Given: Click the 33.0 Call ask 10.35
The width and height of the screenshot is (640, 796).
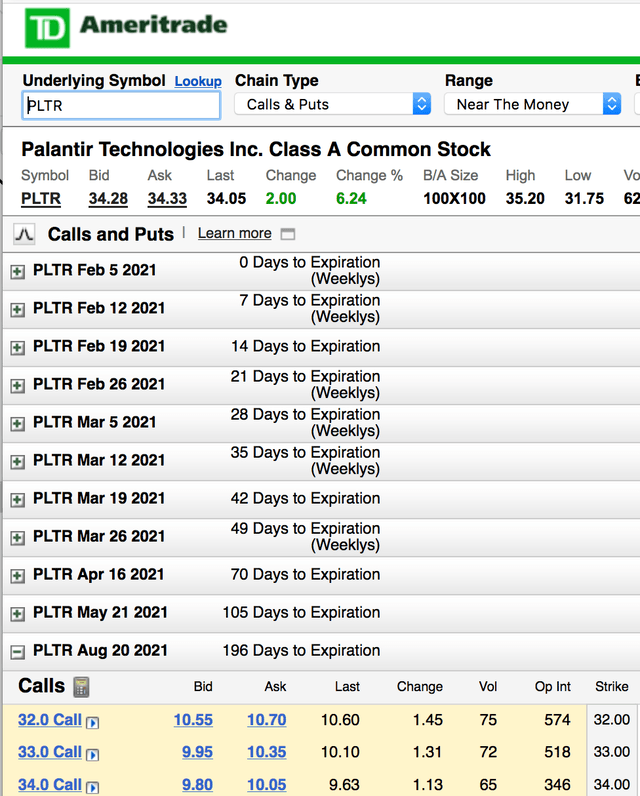Looking at the screenshot, I should click(x=266, y=752).
